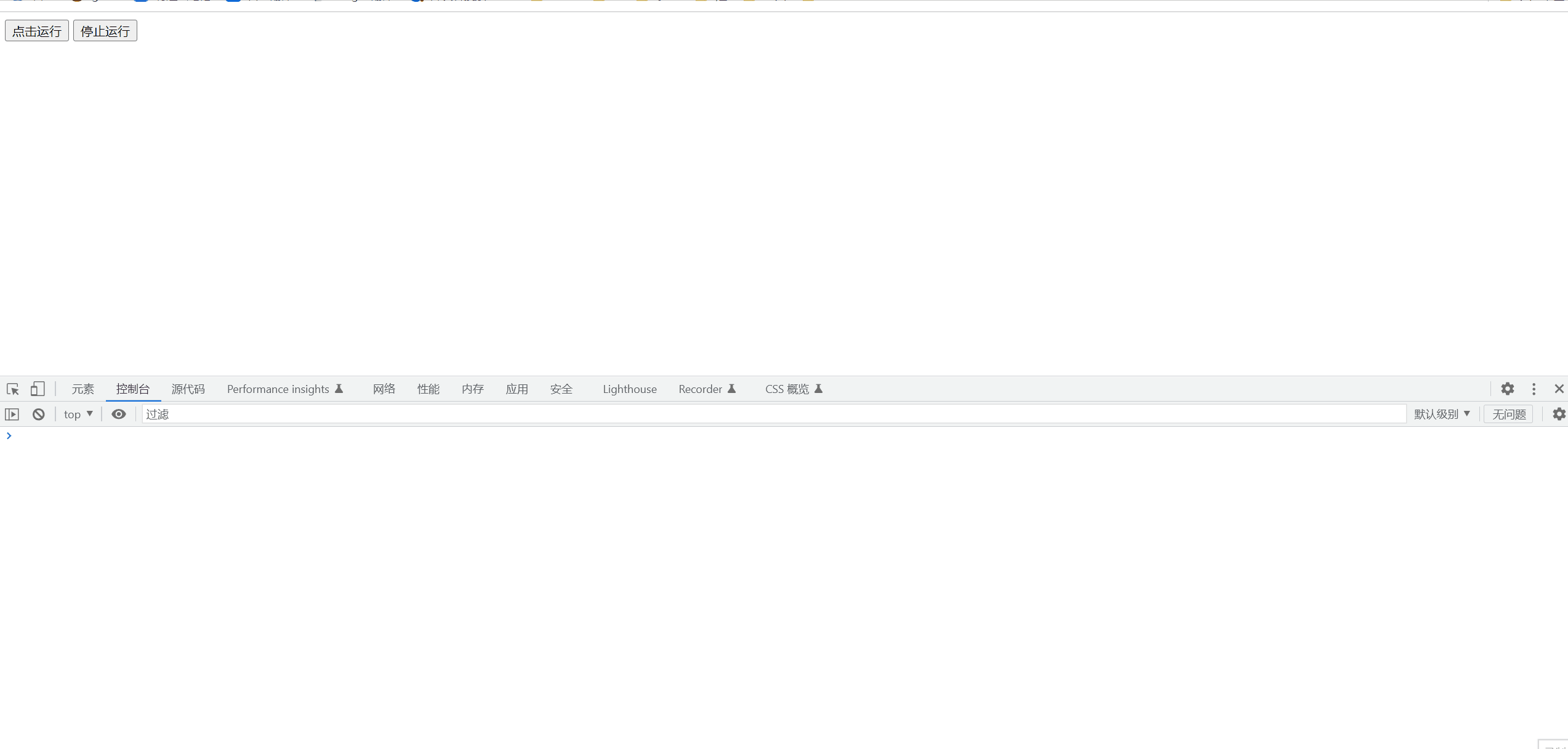Open DevTools three-dot customize menu
1568x749 pixels.
(x=1534, y=389)
